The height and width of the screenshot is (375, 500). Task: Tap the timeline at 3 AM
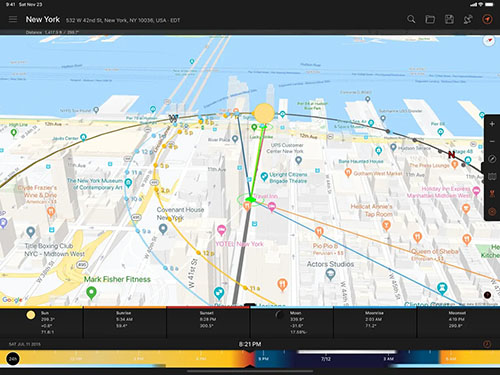[x=388, y=359]
